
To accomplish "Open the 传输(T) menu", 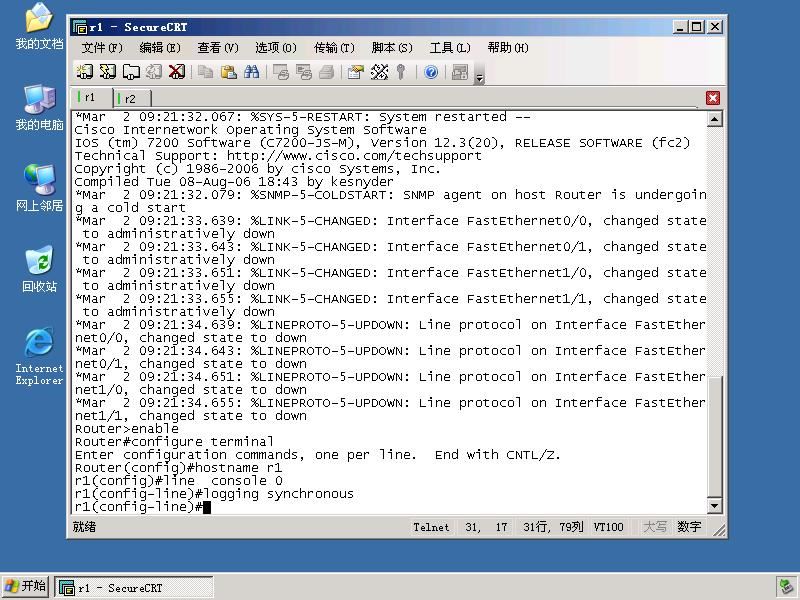I will 334,48.
